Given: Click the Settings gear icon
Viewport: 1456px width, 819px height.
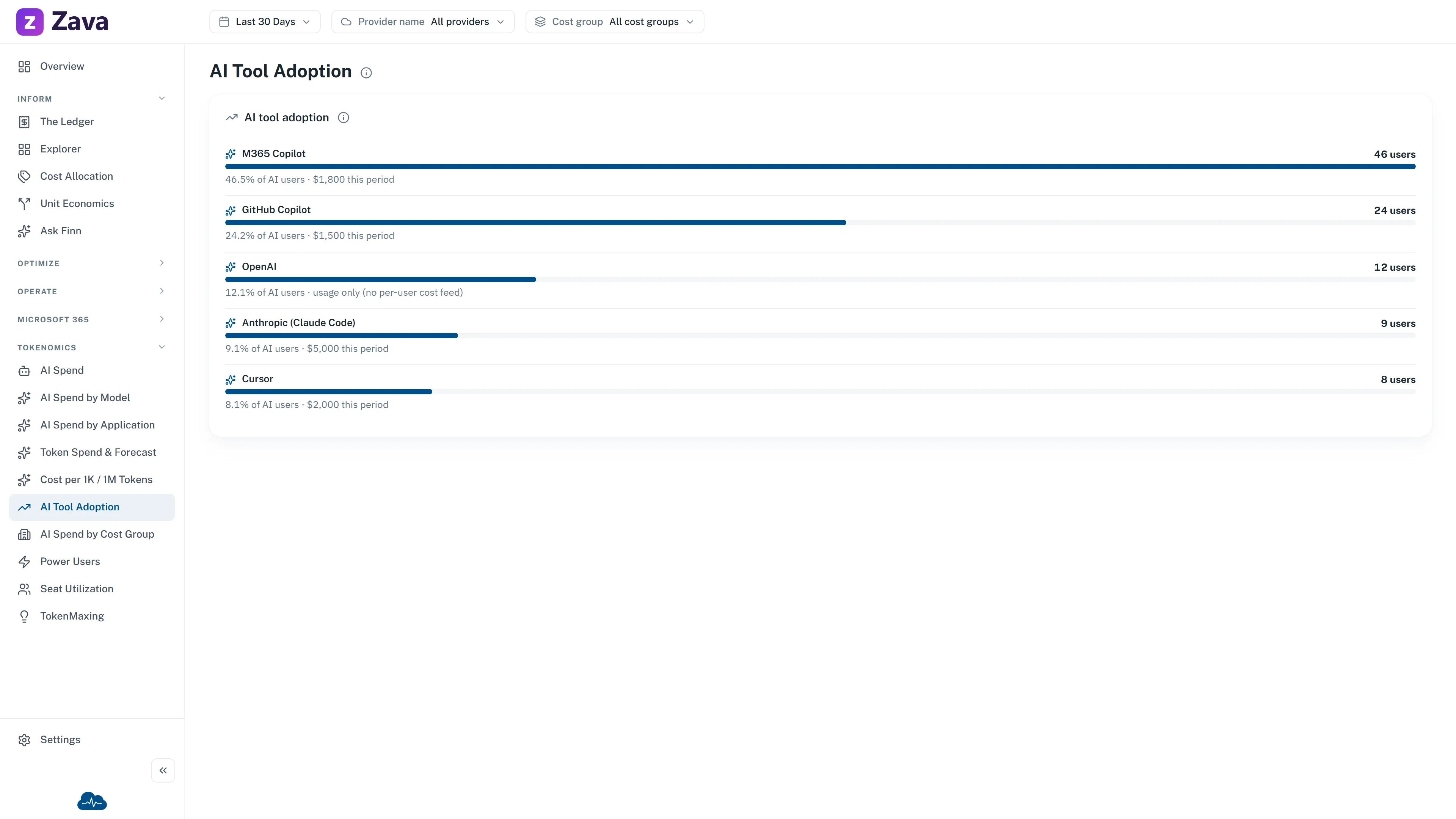Looking at the screenshot, I should pyautogui.click(x=24, y=740).
